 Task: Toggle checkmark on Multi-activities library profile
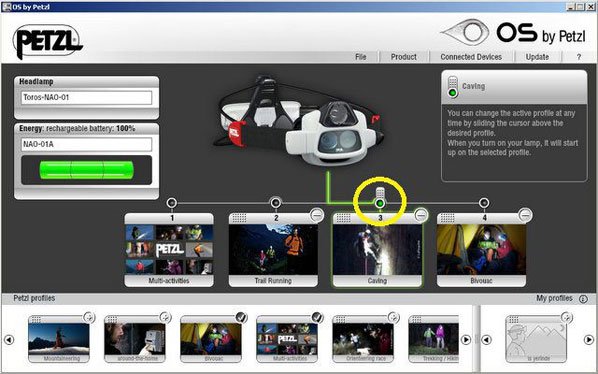point(317,318)
